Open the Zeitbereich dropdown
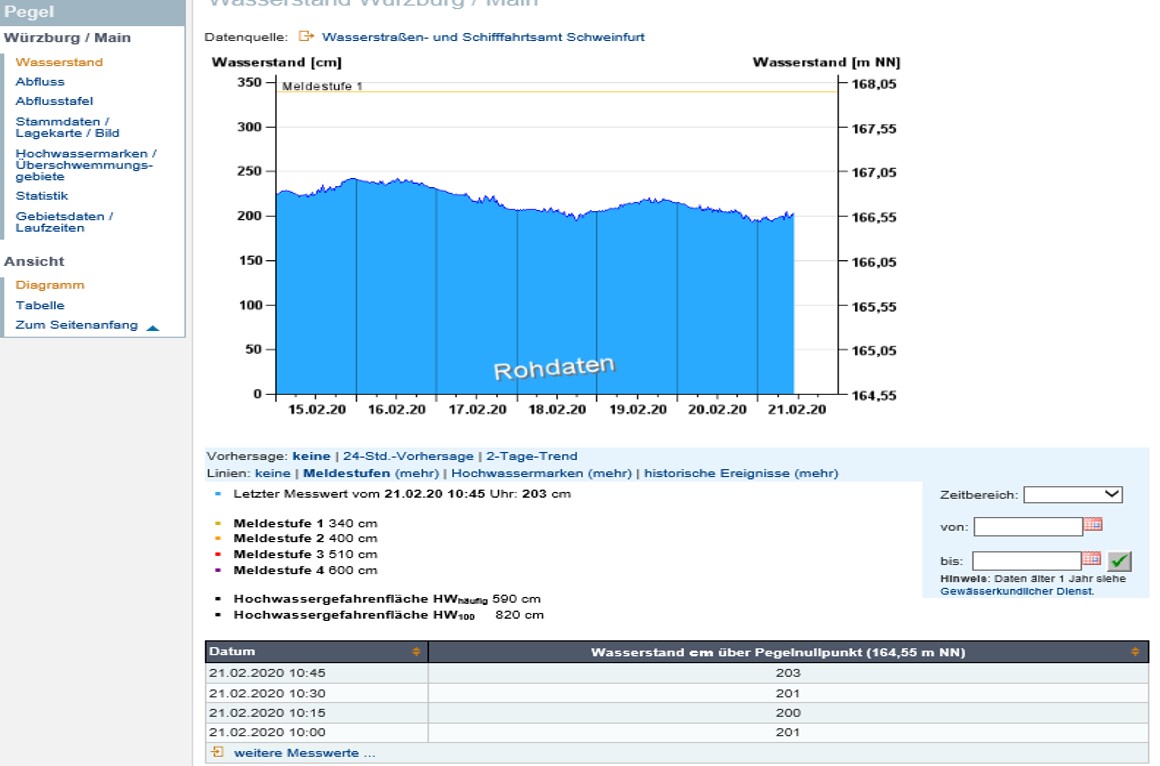This screenshot has width=1160, height=766. 1073,494
